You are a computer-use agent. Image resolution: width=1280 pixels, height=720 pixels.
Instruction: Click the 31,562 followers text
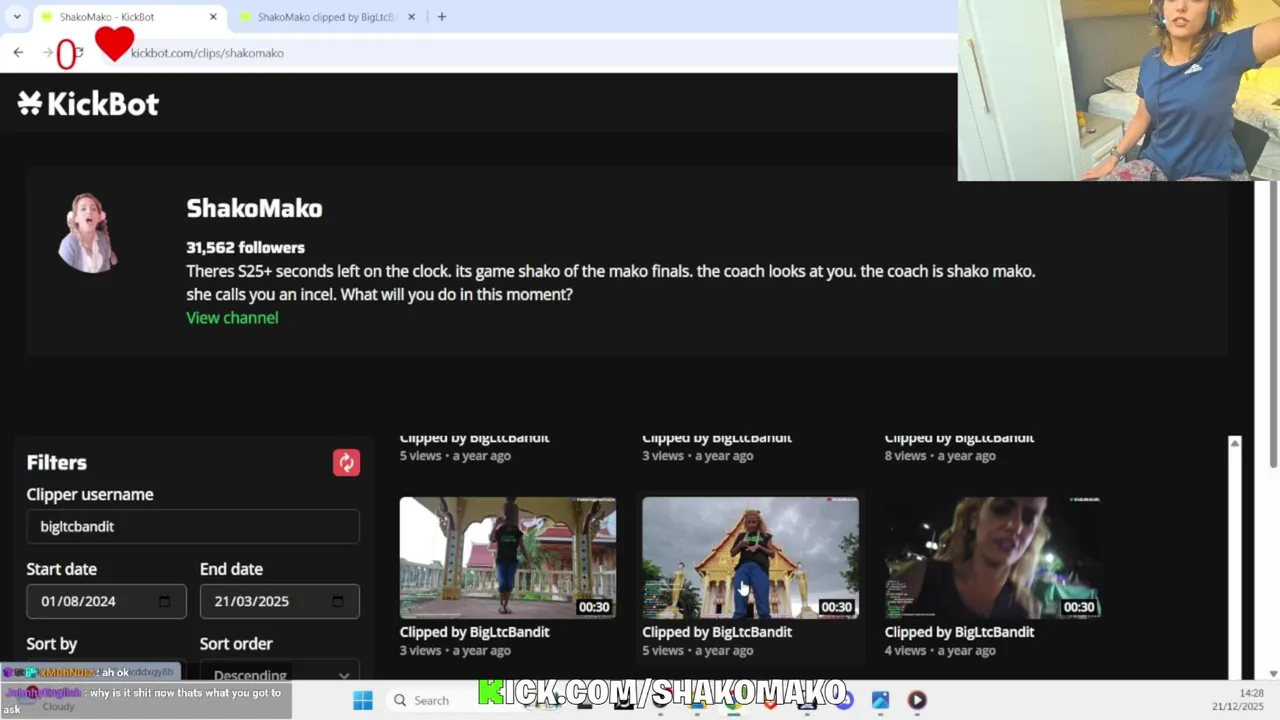click(245, 247)
